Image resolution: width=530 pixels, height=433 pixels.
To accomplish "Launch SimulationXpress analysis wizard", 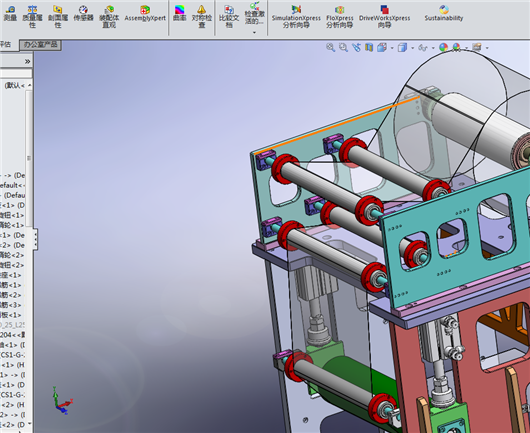I will click(296, 17).
